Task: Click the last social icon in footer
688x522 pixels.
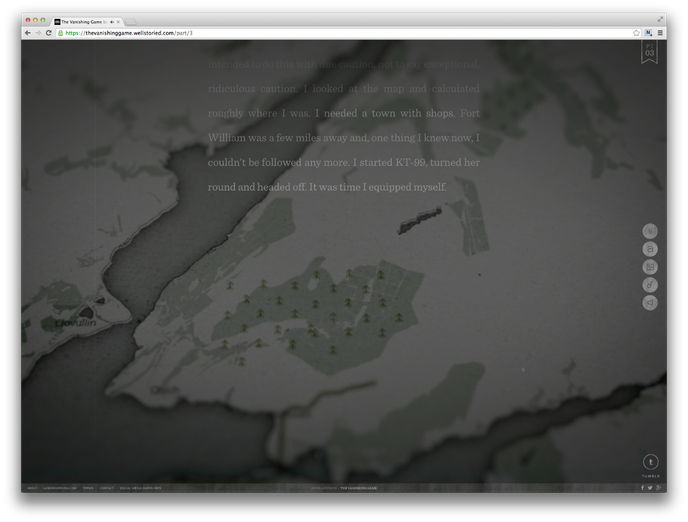Action: (659, 488)
